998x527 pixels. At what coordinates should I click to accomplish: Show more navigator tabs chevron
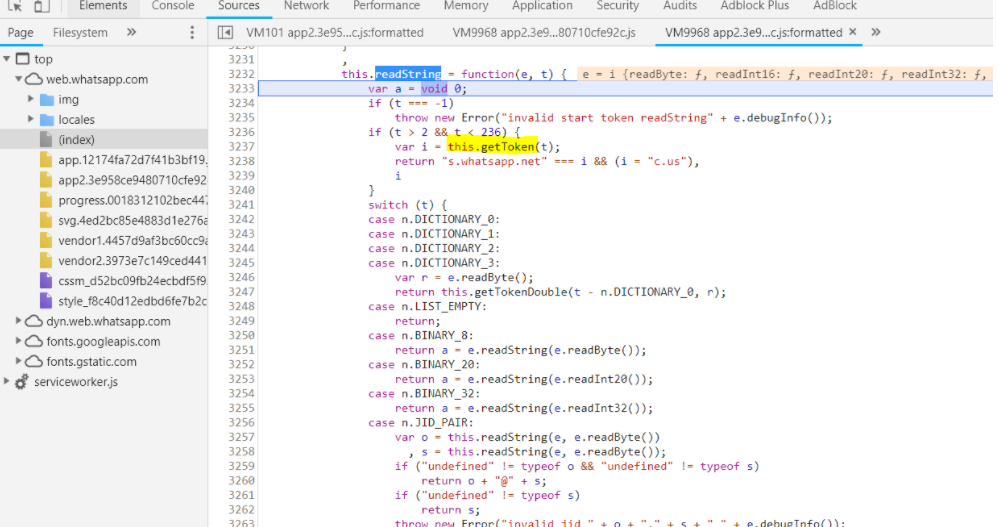pos(131,32)
